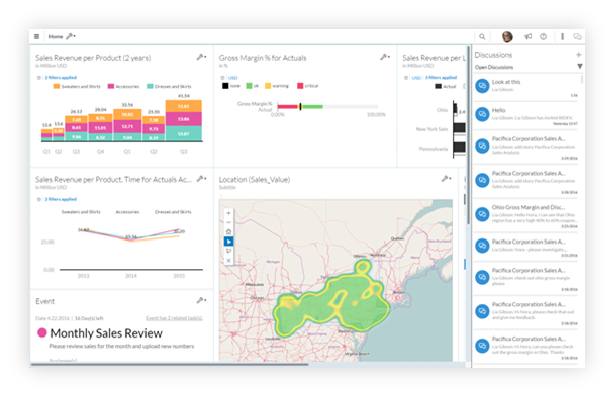
Task: Open discussion saying 'check out ohio gross margin please'
Action: (526, 278)
